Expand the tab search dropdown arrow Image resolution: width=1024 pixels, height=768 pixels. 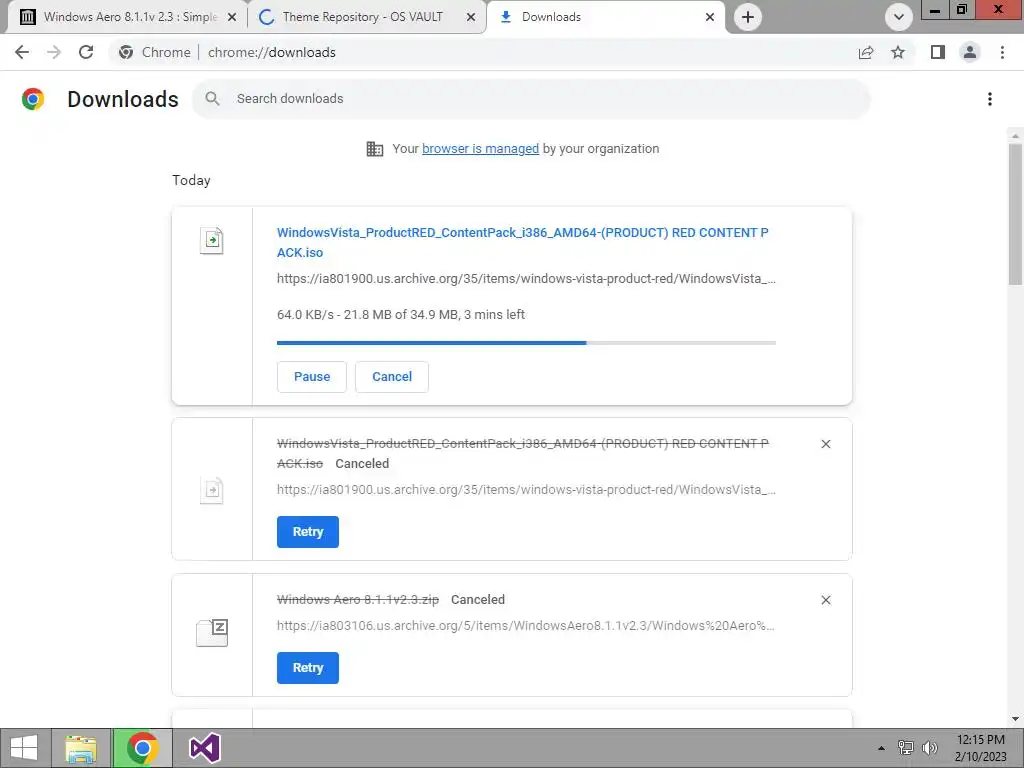[899, 17]
